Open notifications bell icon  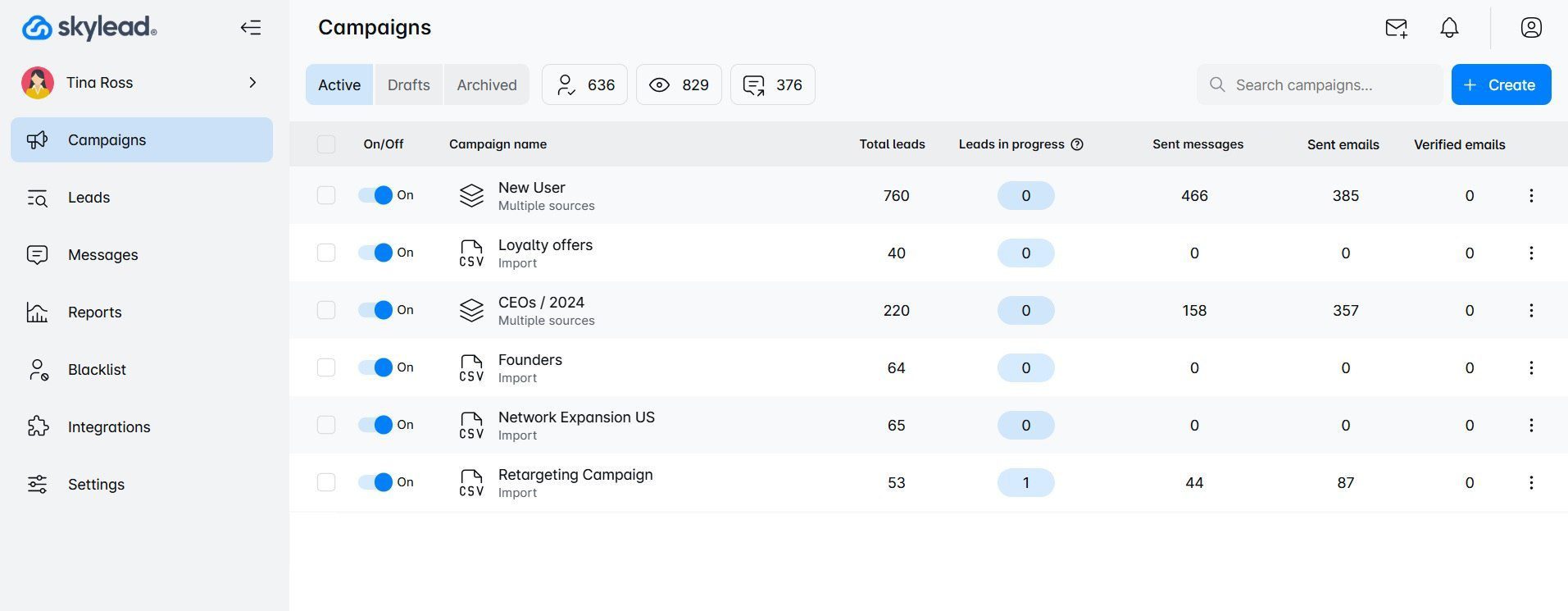click(x=1449, y=28)
